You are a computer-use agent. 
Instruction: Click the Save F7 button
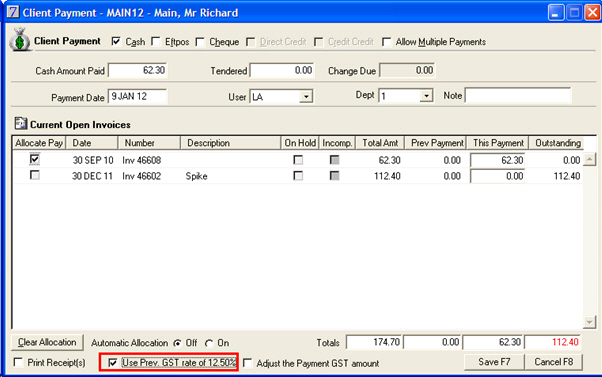494,362
